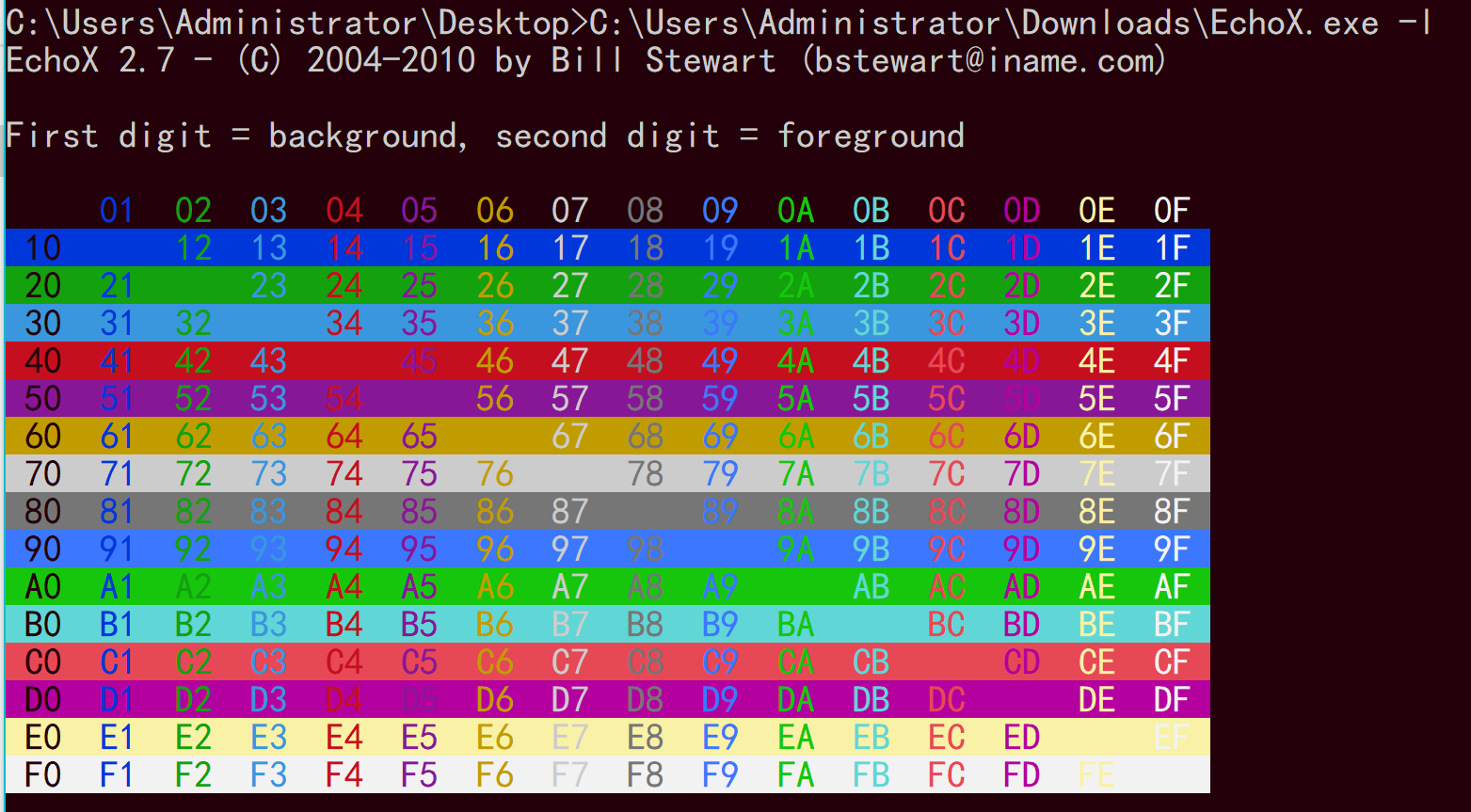Click row label 90 on bright blue

(x=42, y=549)
